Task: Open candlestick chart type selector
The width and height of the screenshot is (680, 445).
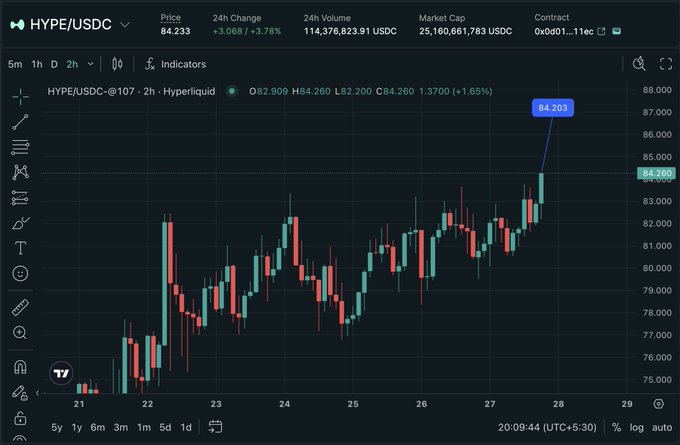Action: 117,64
